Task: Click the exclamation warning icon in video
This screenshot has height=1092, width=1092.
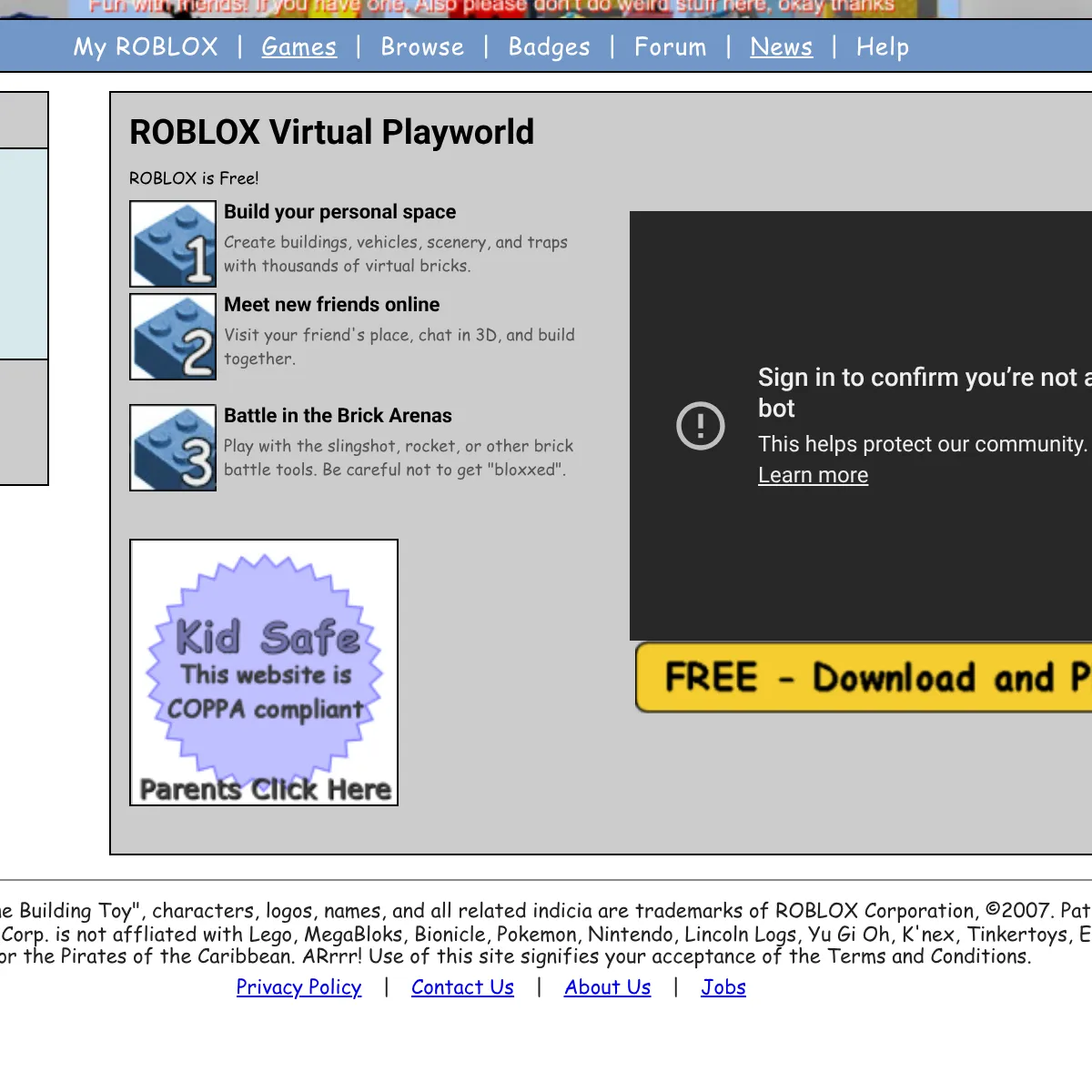Action: click(x=701, y=426)
